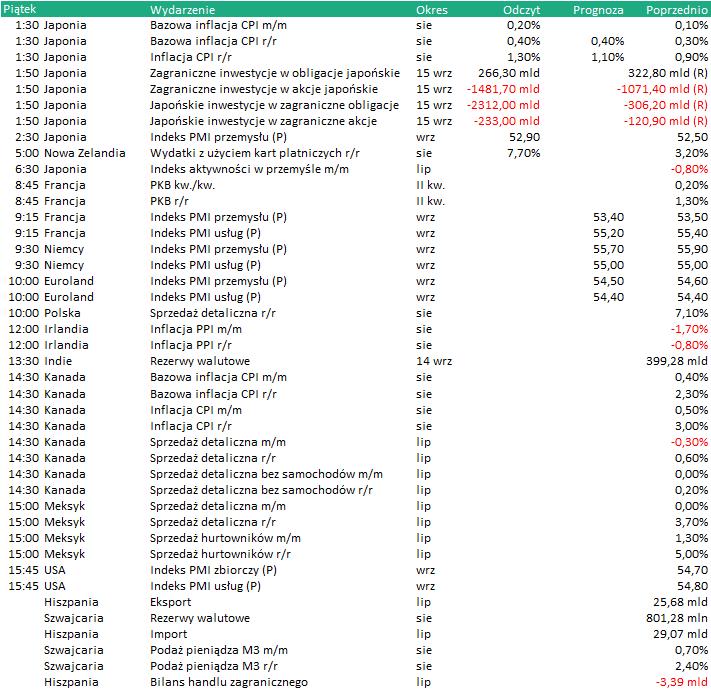Image resolution: width=711 pixels, height=690 pixels.
Task: Select "Zagraniczne inwestycje w obligacje japońskie"
Action: point(275,73)
